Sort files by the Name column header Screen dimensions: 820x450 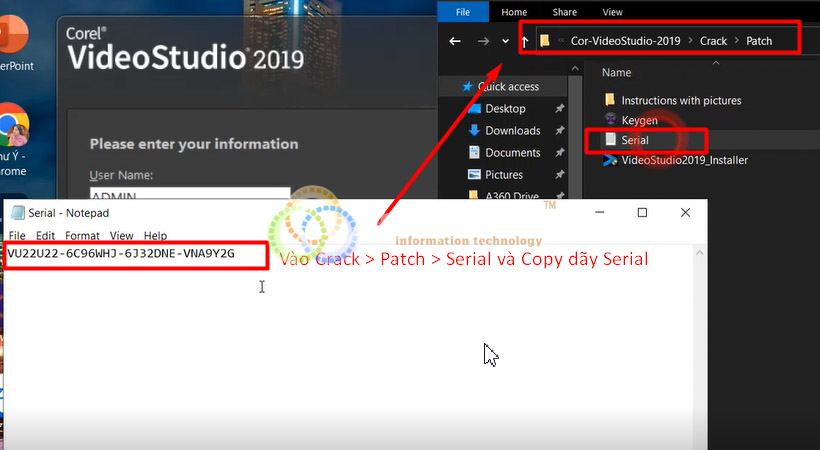point(617,73)
